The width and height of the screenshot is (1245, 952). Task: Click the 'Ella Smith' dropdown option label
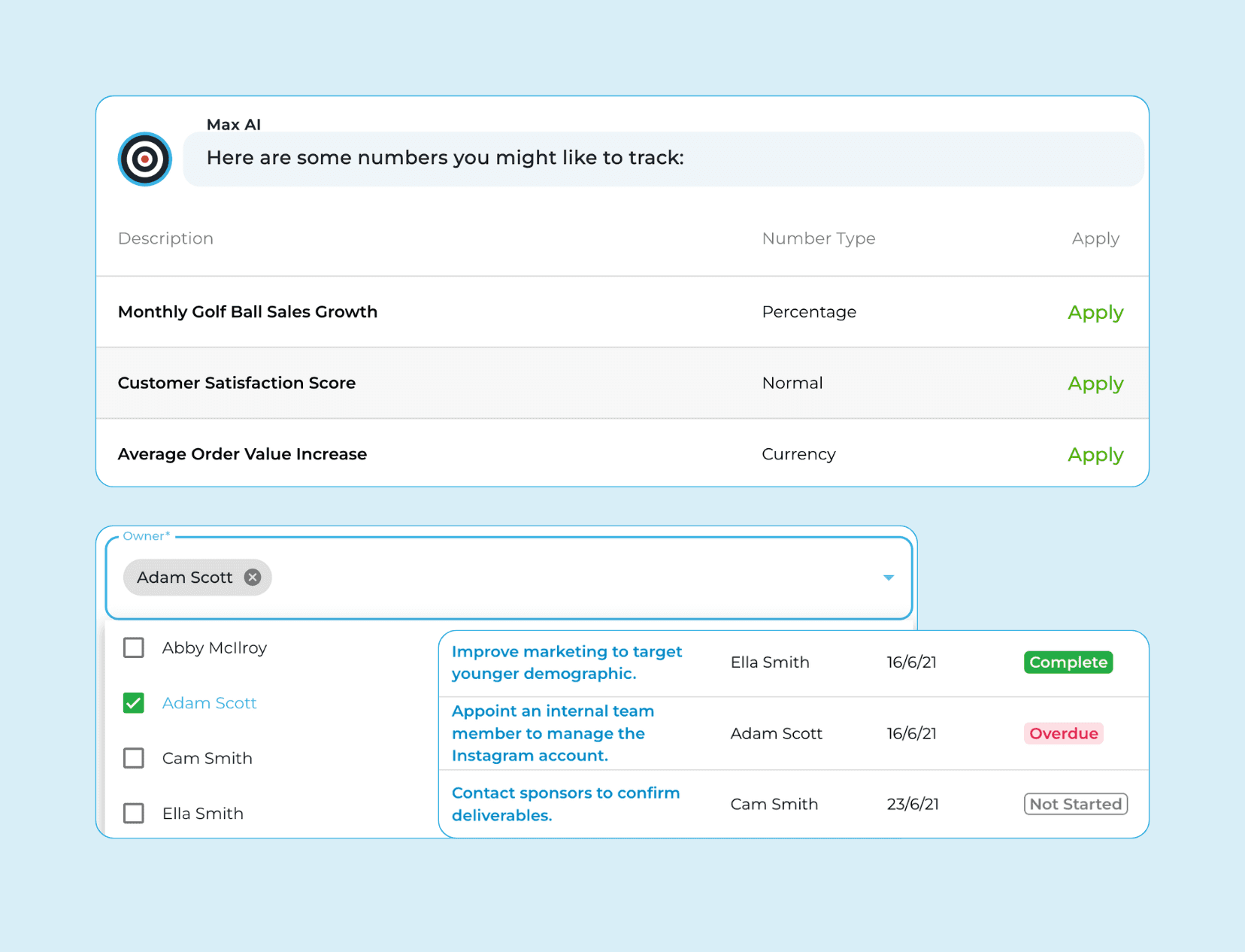[203, 814]
